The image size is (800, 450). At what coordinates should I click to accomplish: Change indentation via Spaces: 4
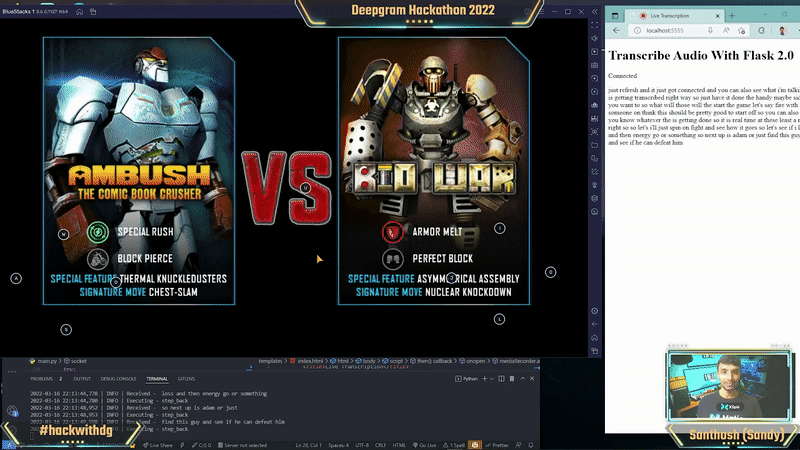click(x=339, y=445)
